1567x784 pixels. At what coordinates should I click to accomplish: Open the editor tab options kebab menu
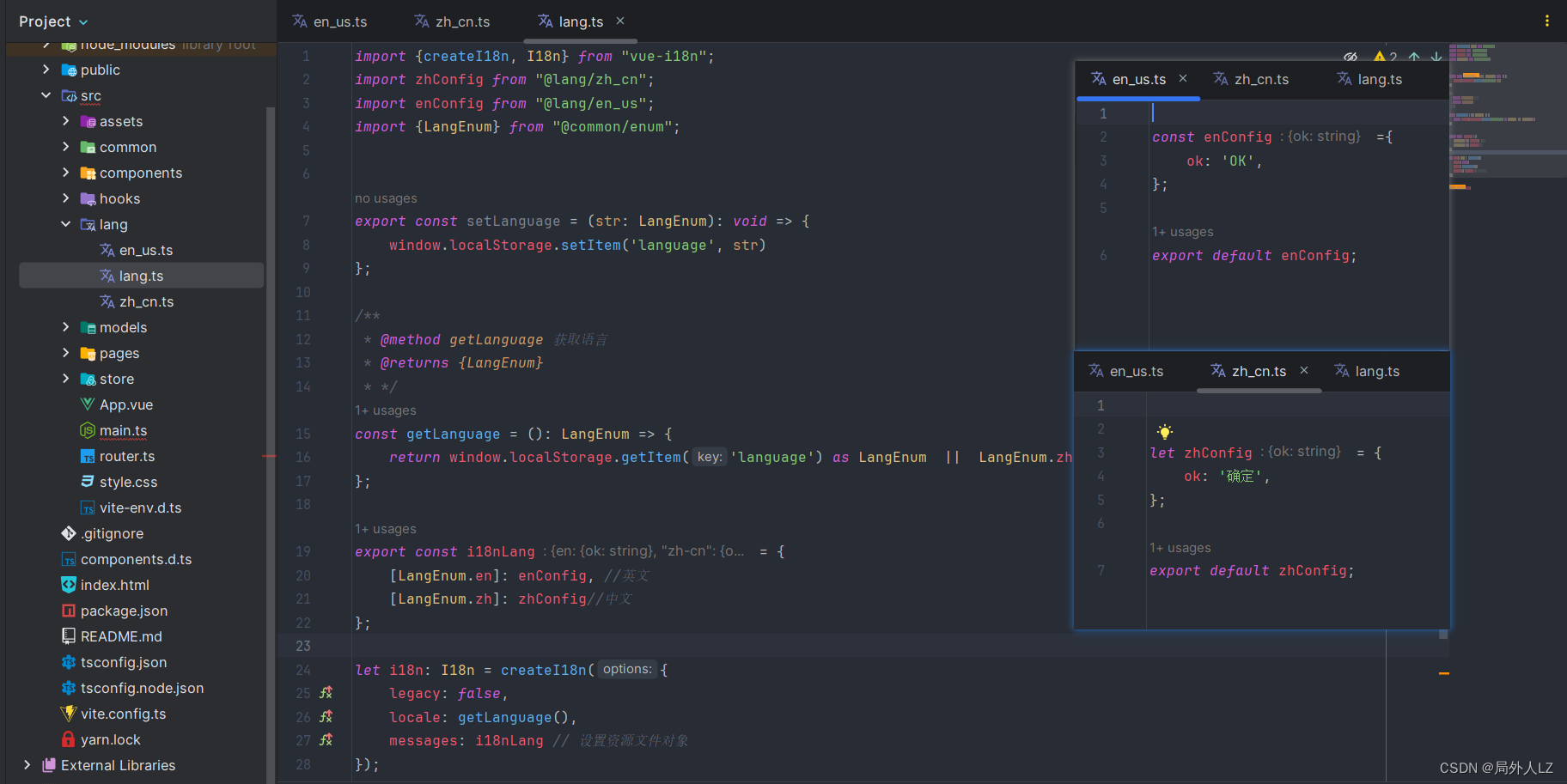click(1546, 21)
